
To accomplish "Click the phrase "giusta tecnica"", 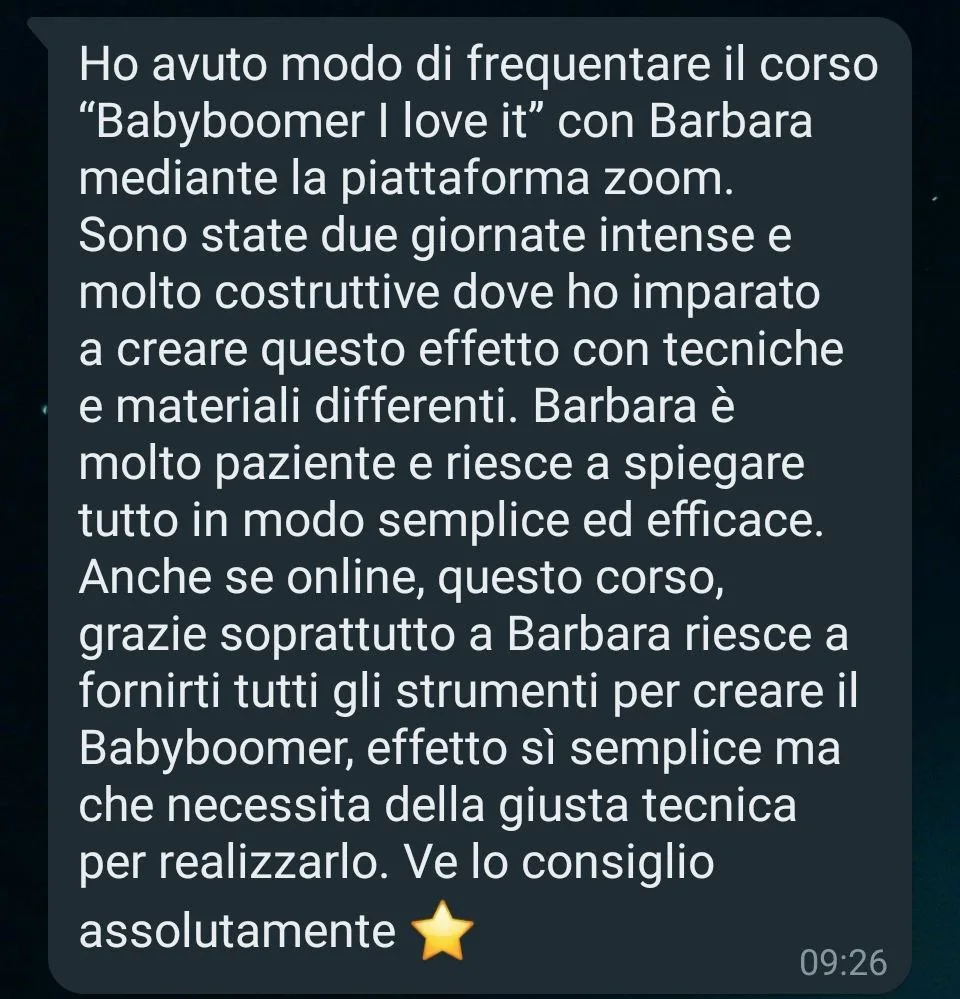I will click(x=647, y=806).
